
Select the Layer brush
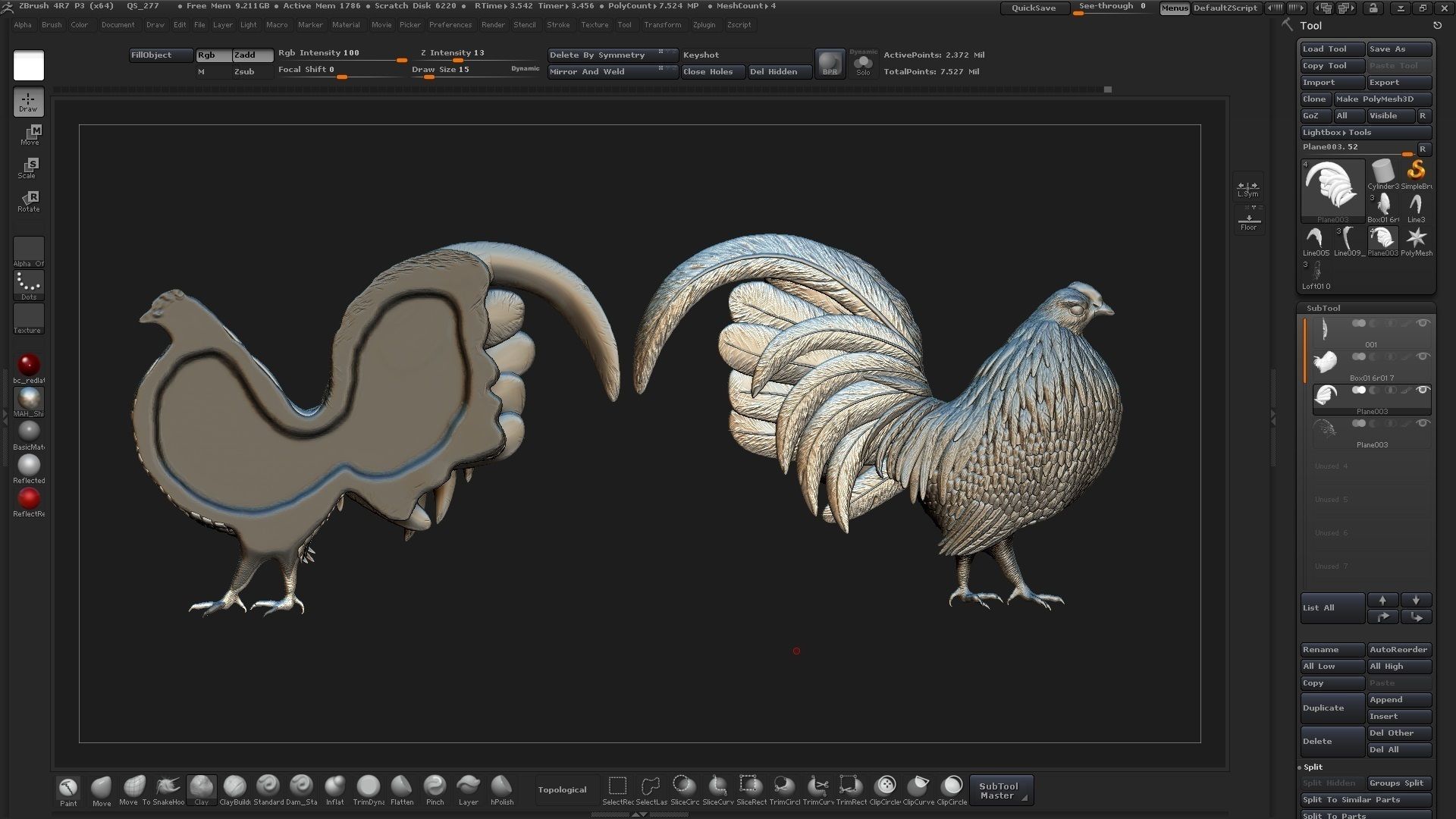pyautogui.click(x=468, y=790)
